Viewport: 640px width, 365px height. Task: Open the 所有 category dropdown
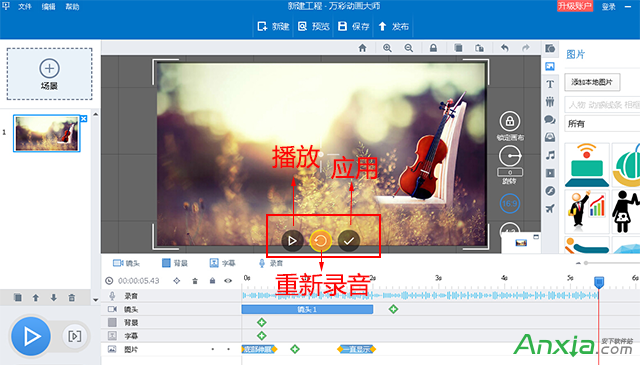(602, 124)
